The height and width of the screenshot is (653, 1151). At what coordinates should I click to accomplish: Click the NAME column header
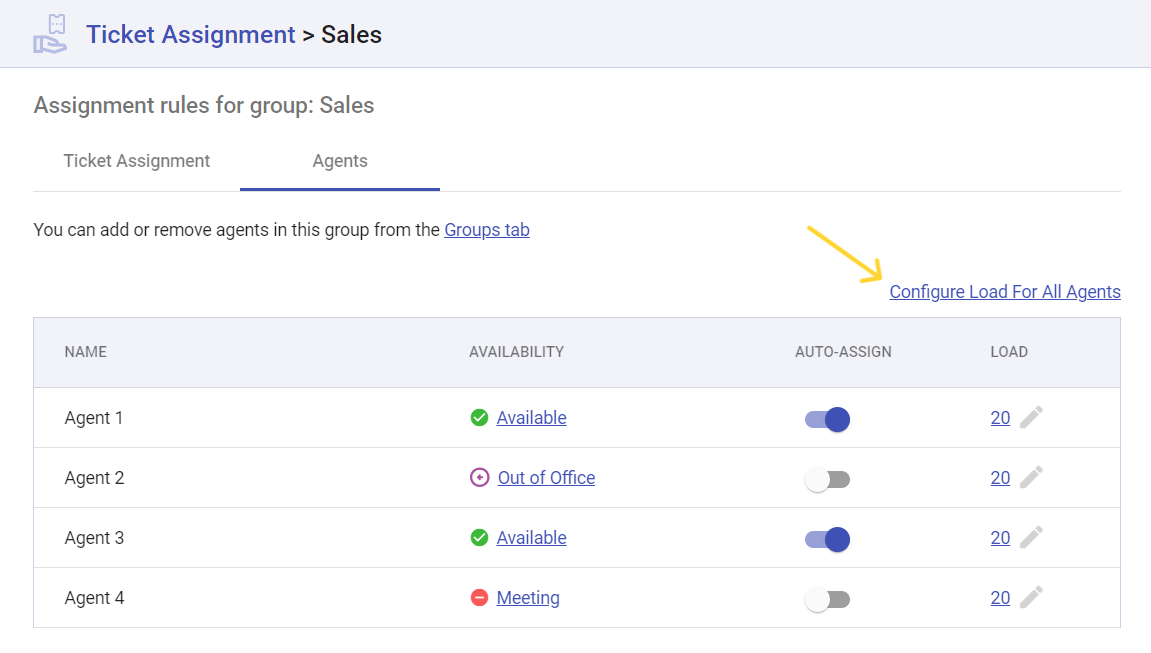pos(85,351)
